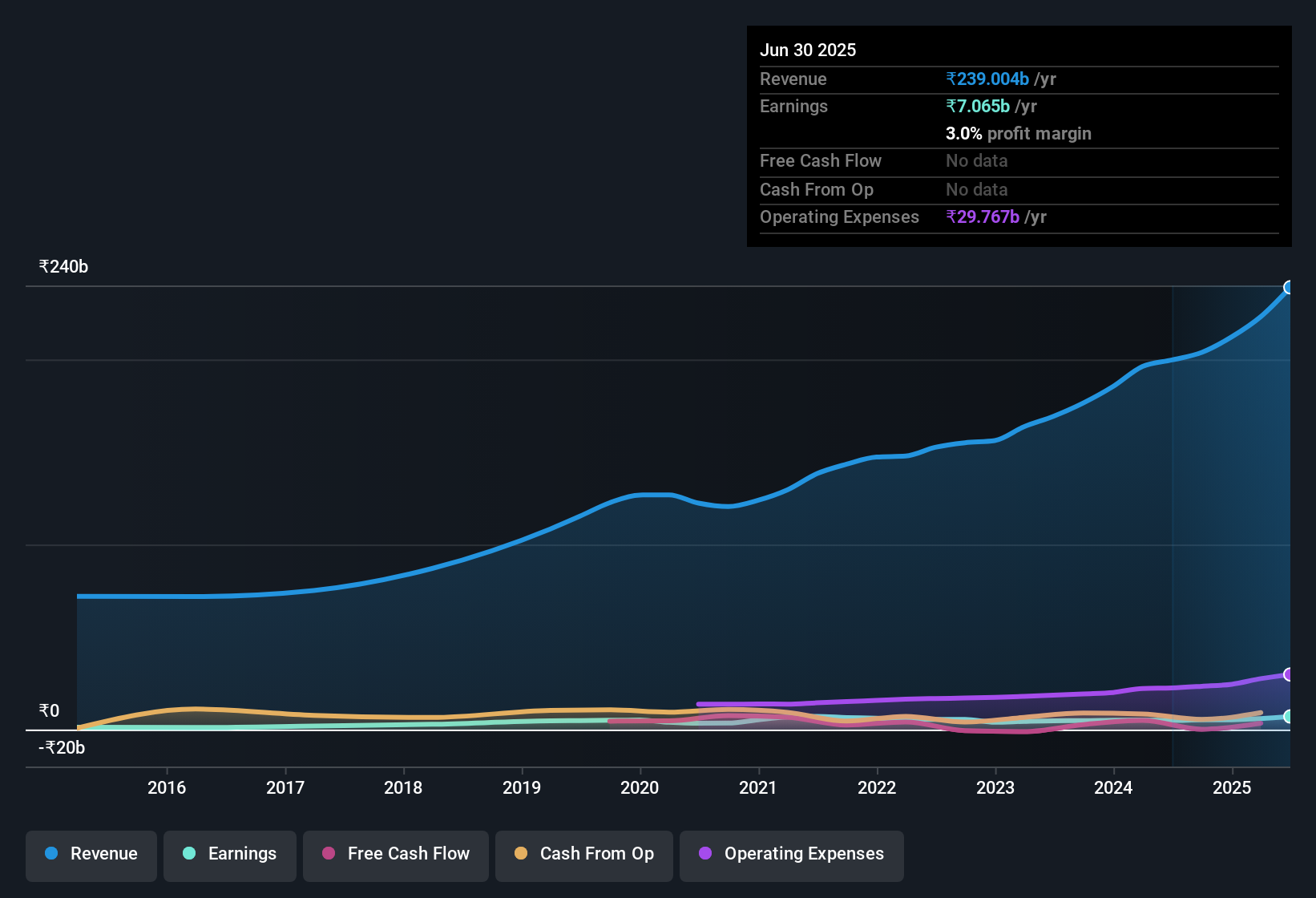This screenshot has width=1316, height=898.
Task: Toggle the Revenue series visibility
Action: click(91, 854)
